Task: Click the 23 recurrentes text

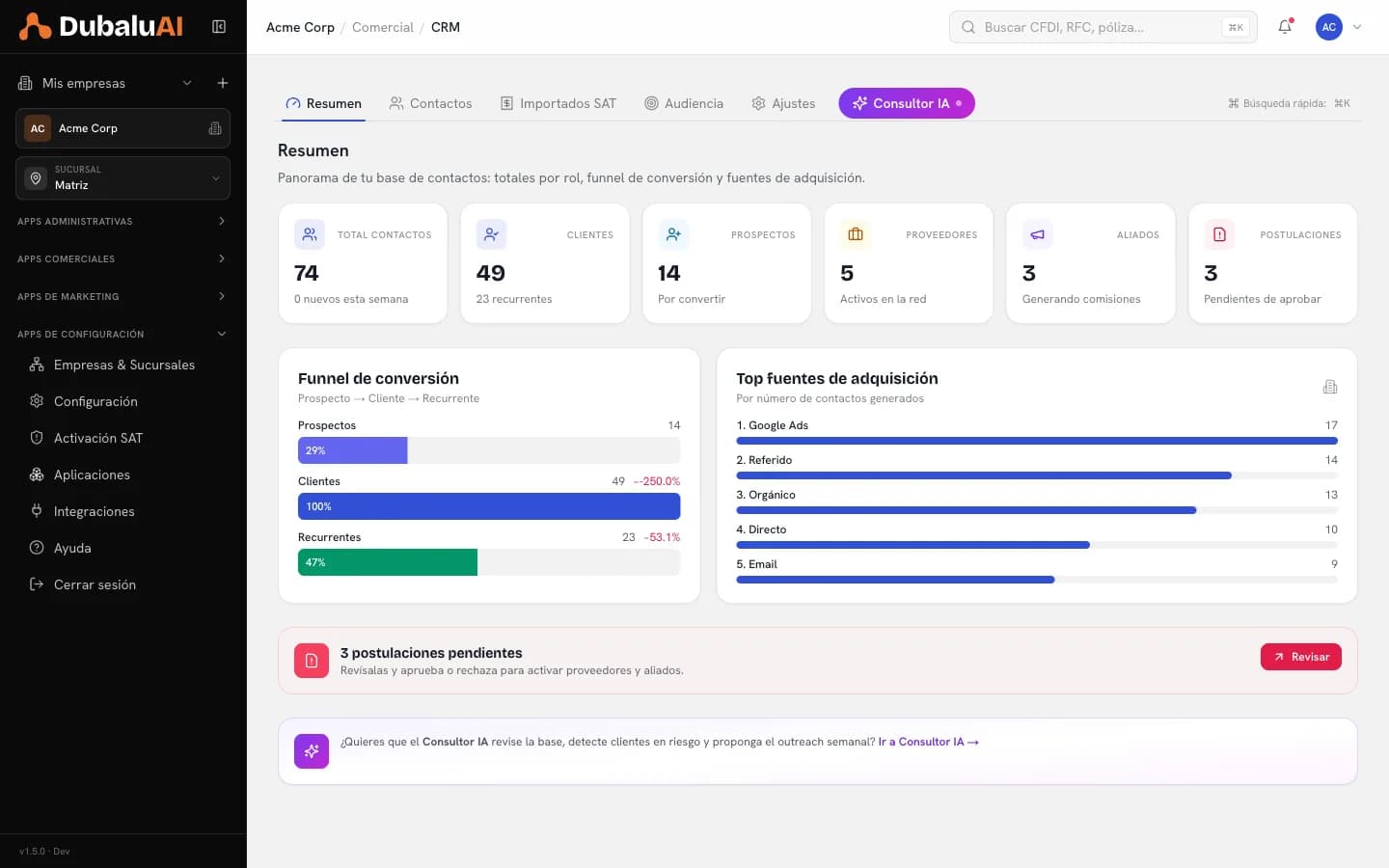Action: pyautogui.click(x=514, y=299)
